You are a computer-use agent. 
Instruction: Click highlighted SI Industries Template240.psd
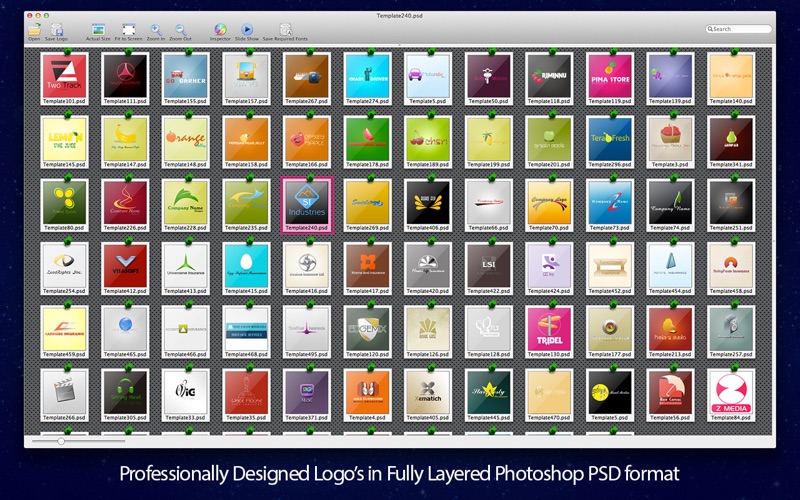(307, 203)
